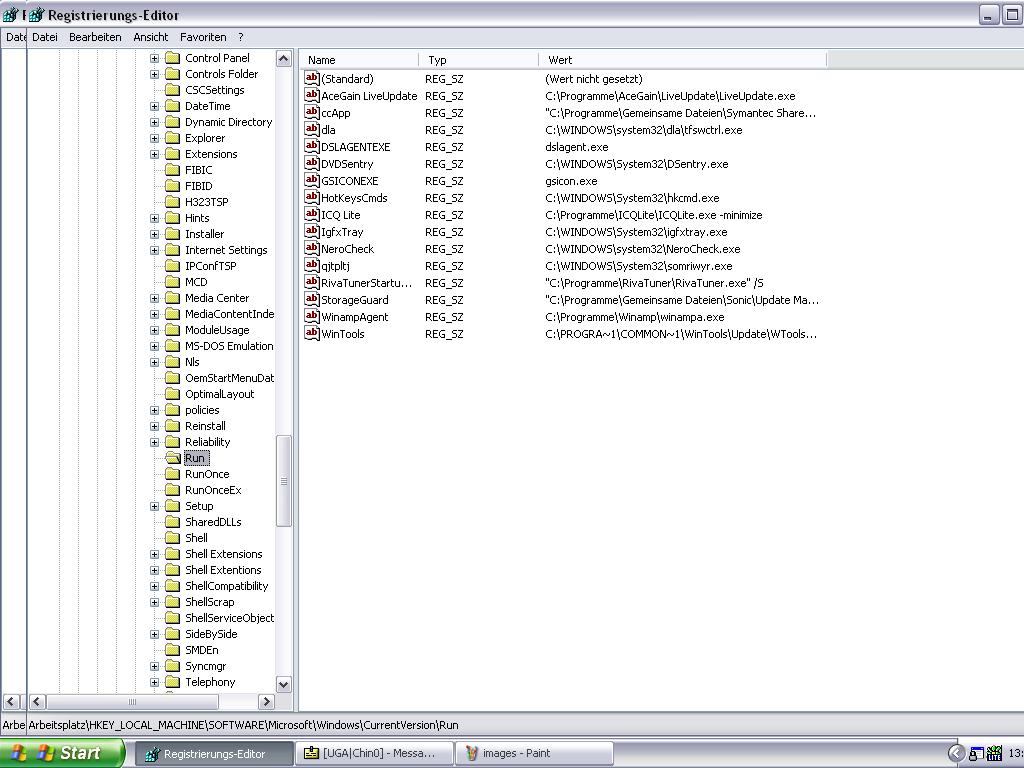
Task: Click the Shell folder icon
Action: point(172,537)
